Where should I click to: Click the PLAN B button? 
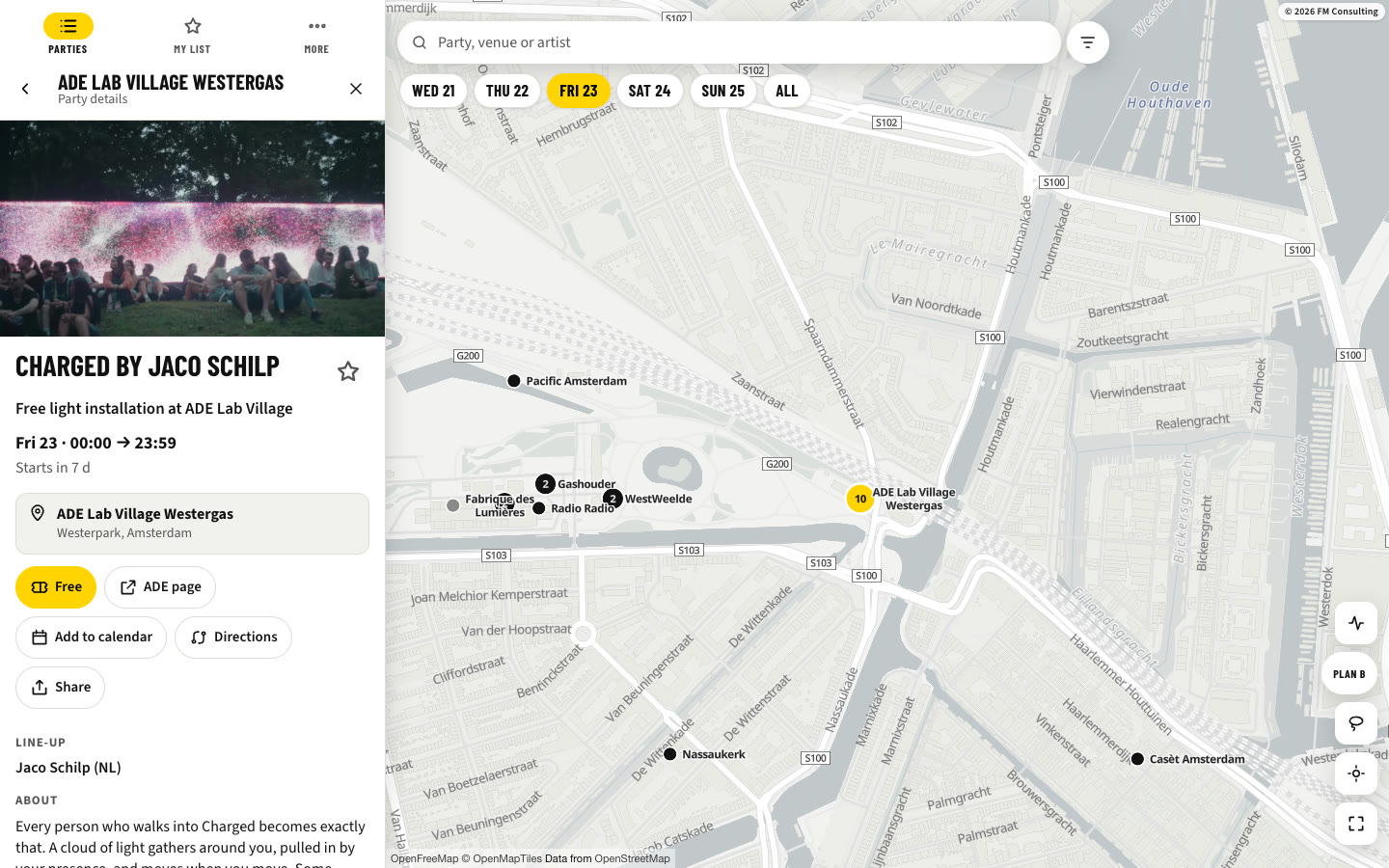click(x=1349, y=674)
